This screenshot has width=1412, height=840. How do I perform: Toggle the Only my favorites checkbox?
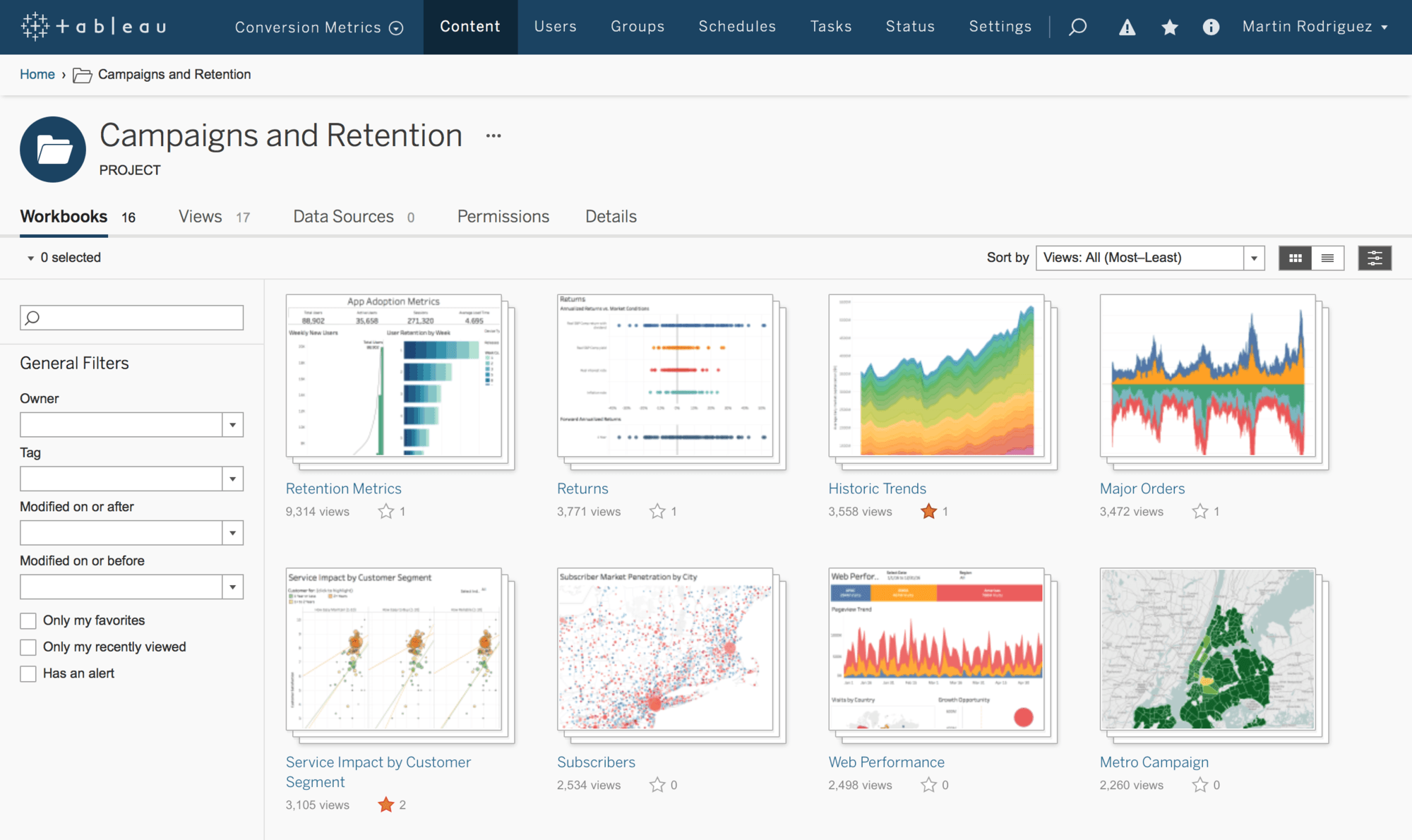[27, 619]
